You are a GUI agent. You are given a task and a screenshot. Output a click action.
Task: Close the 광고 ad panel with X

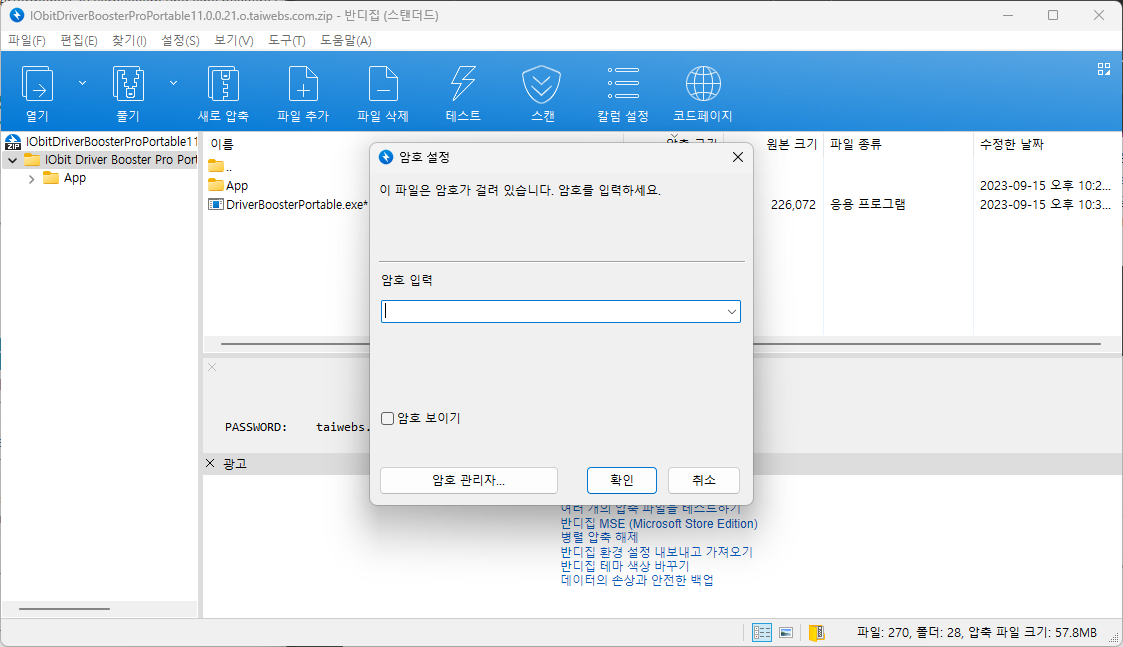[210, 464]
